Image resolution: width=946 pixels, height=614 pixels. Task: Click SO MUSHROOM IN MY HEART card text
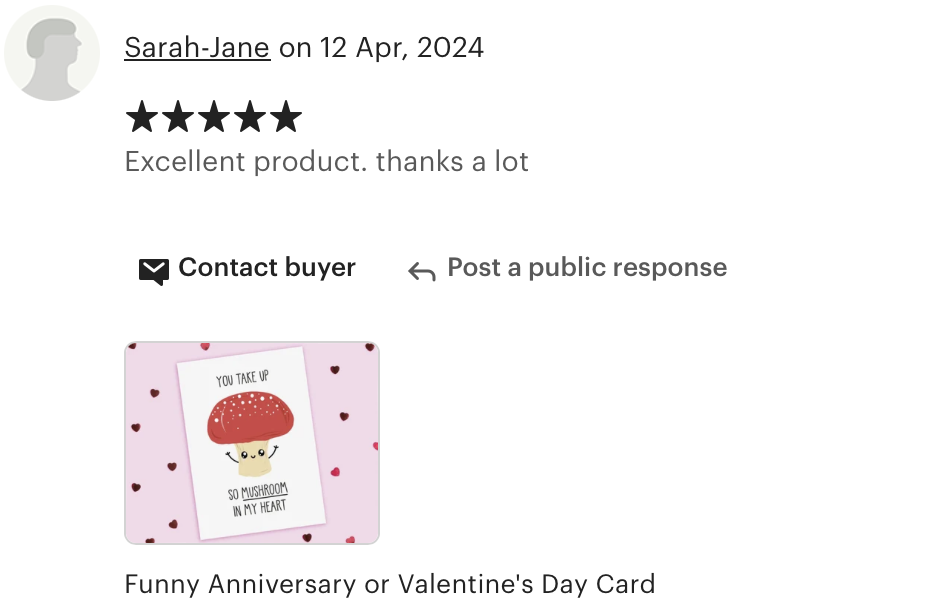tap(258, 500)
